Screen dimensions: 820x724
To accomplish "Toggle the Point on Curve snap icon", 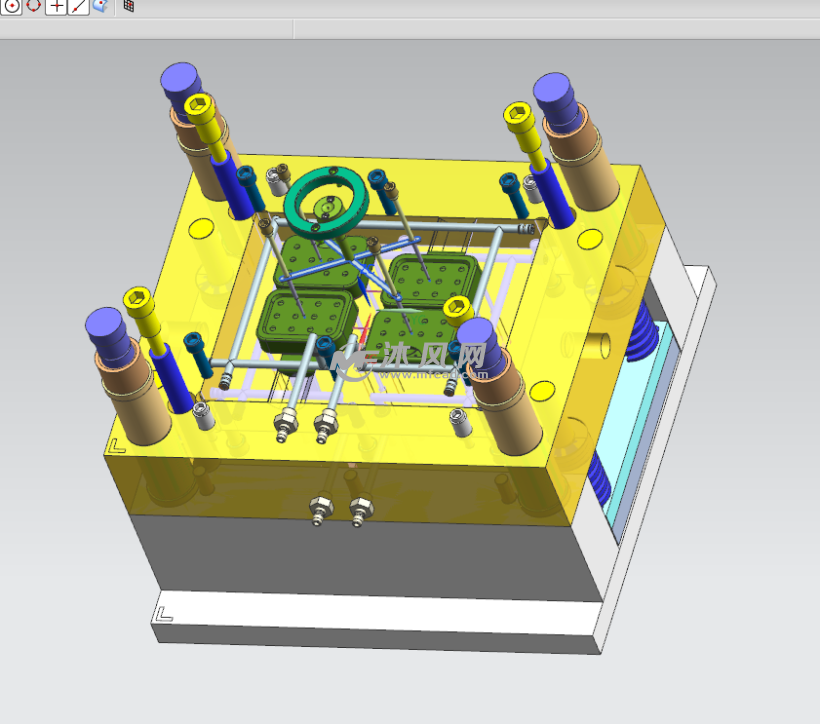I will (79, 5).
